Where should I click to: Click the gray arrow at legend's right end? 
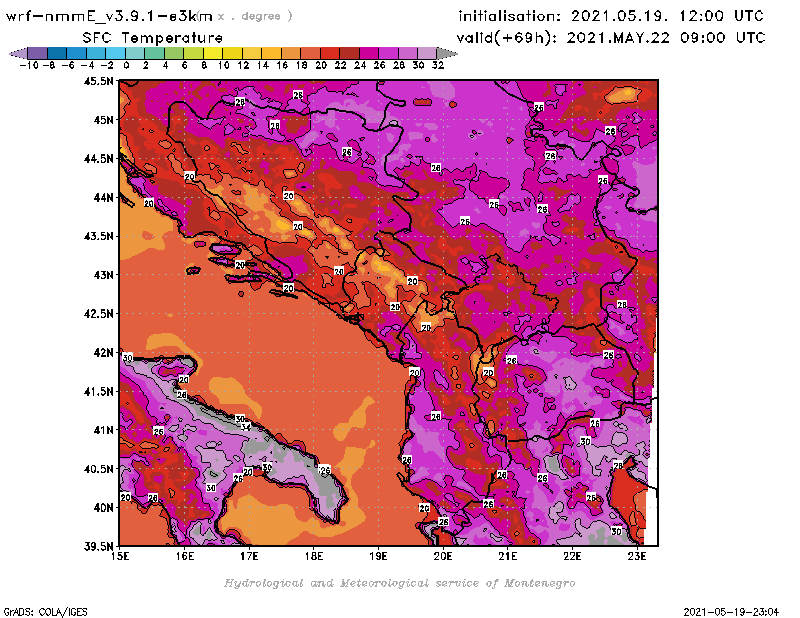[446, 53]
